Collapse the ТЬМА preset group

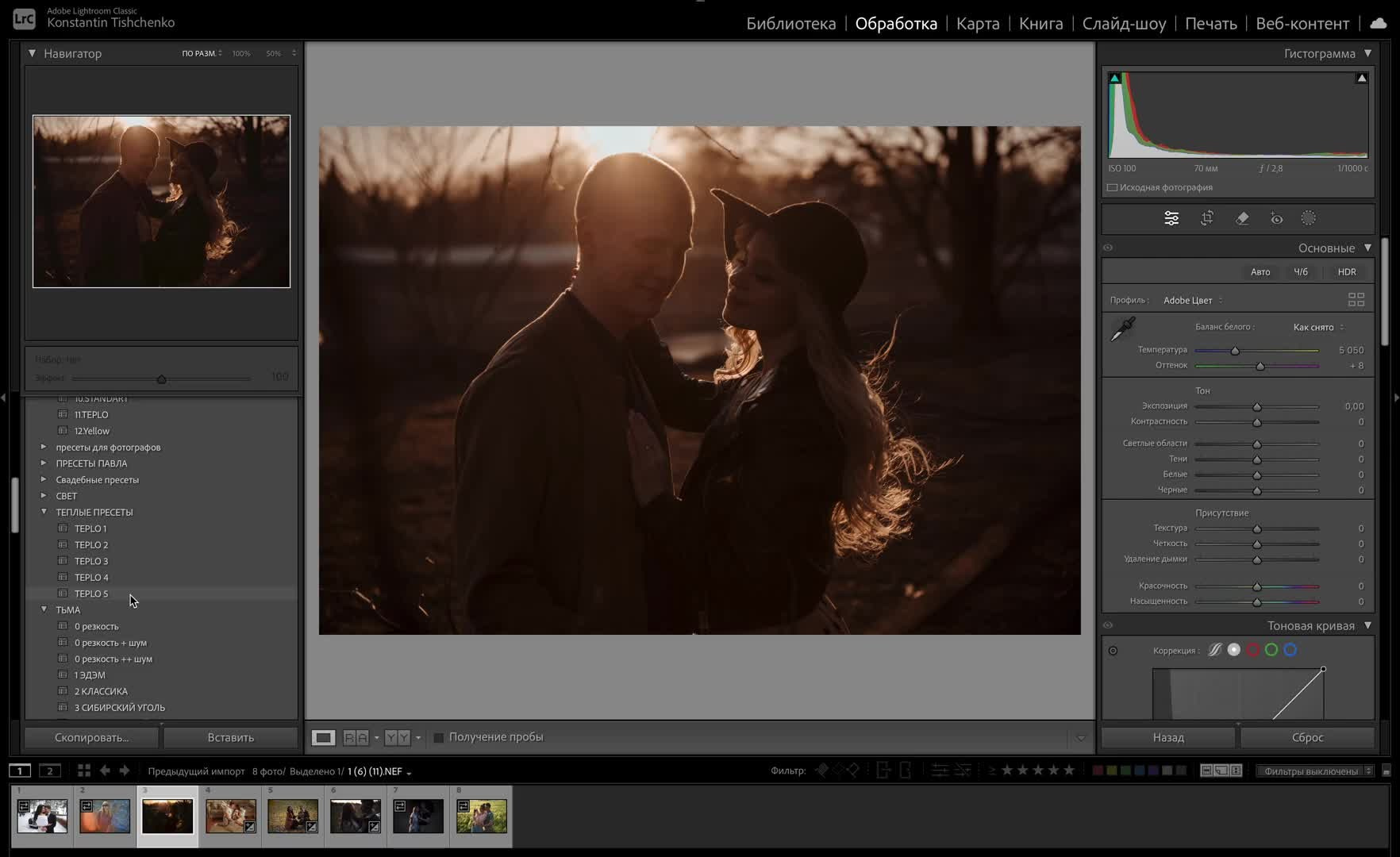(x=44, y=609)
